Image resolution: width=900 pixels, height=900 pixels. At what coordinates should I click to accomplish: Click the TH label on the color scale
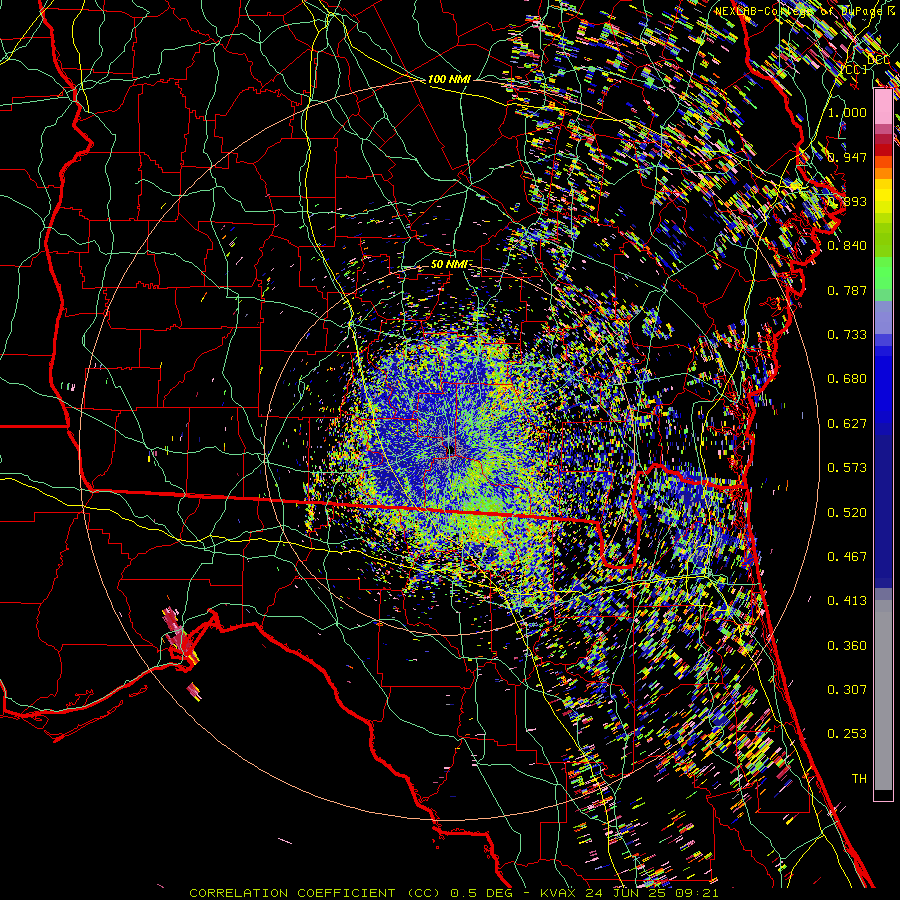coord(859,779)
